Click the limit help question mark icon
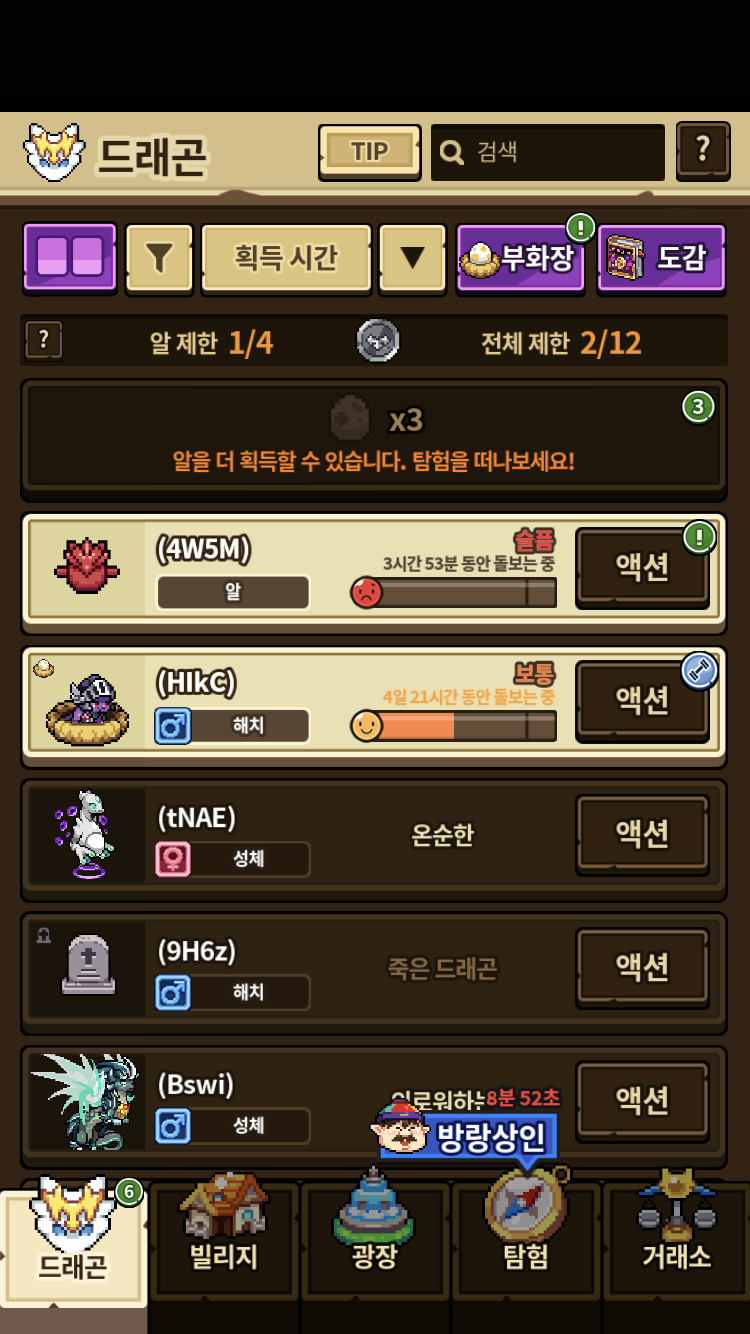The image size is (750, 1334). coord(43,341)
